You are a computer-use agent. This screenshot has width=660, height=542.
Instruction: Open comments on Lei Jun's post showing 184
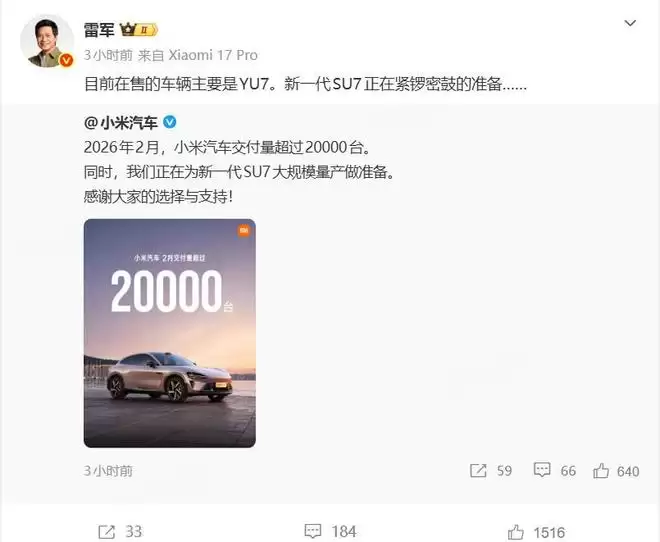point(330,531)
